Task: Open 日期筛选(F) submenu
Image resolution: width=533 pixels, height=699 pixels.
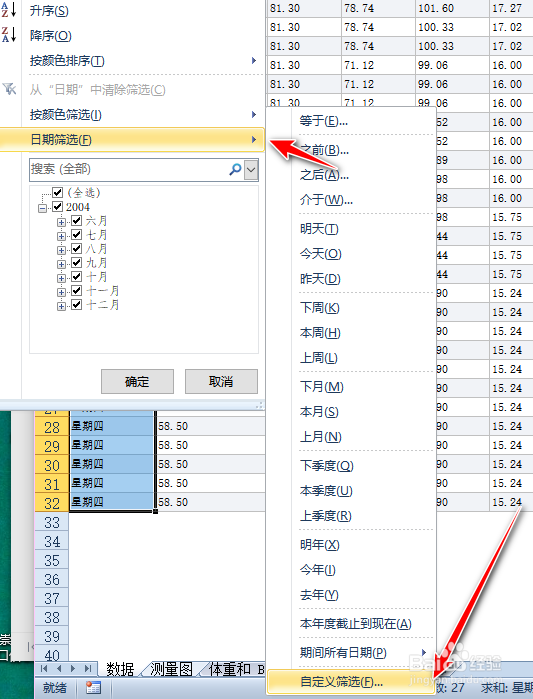Action: [x=132, y=140]
